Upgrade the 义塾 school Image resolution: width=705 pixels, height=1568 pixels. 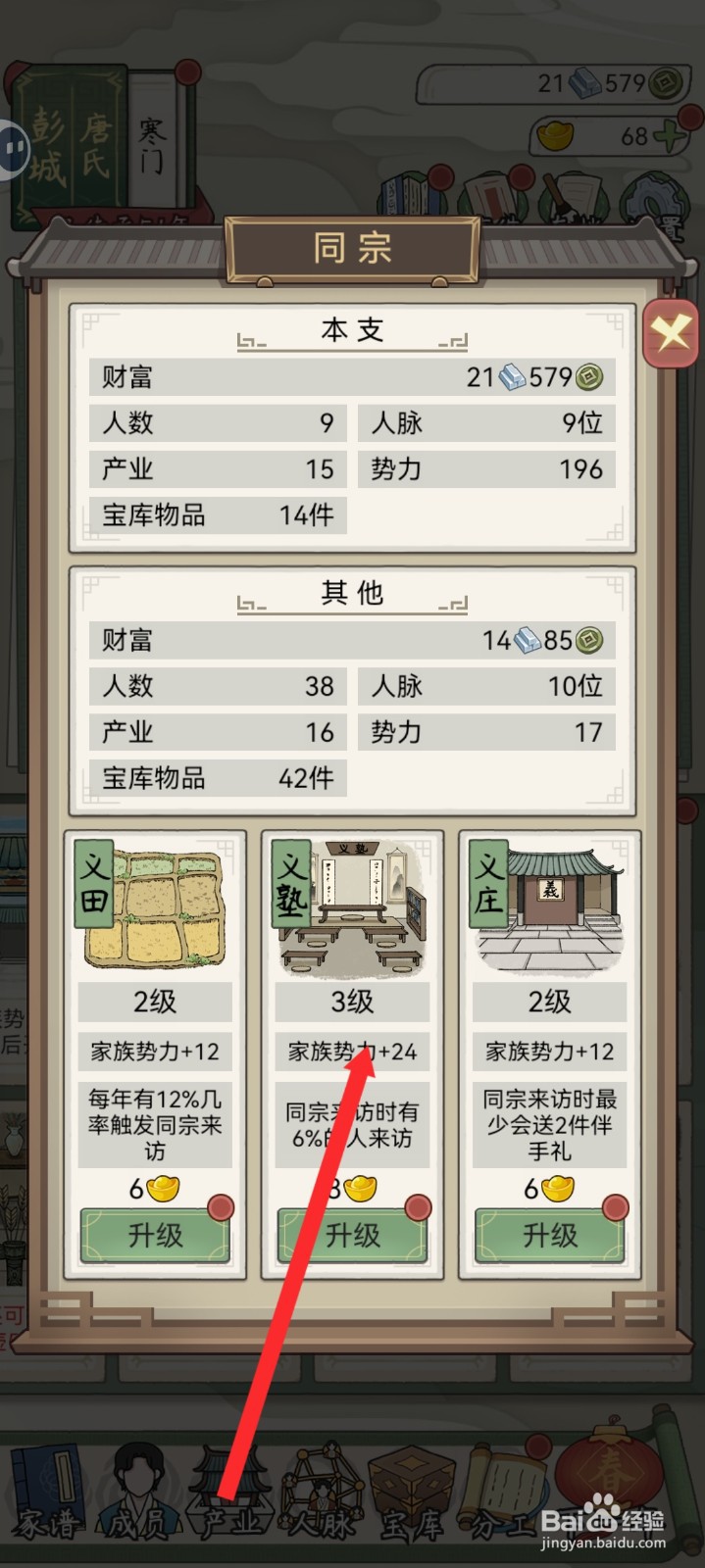353,1235
